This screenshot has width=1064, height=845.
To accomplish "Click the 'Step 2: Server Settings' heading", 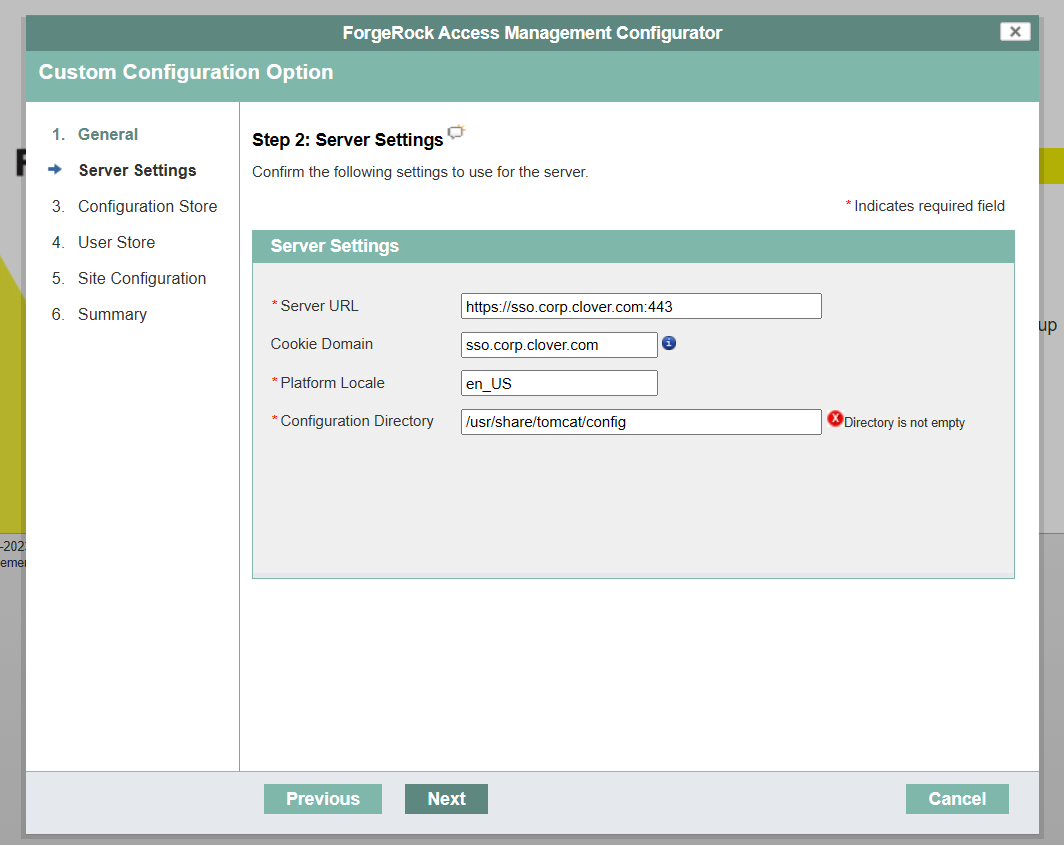I will tap(347, 140).
